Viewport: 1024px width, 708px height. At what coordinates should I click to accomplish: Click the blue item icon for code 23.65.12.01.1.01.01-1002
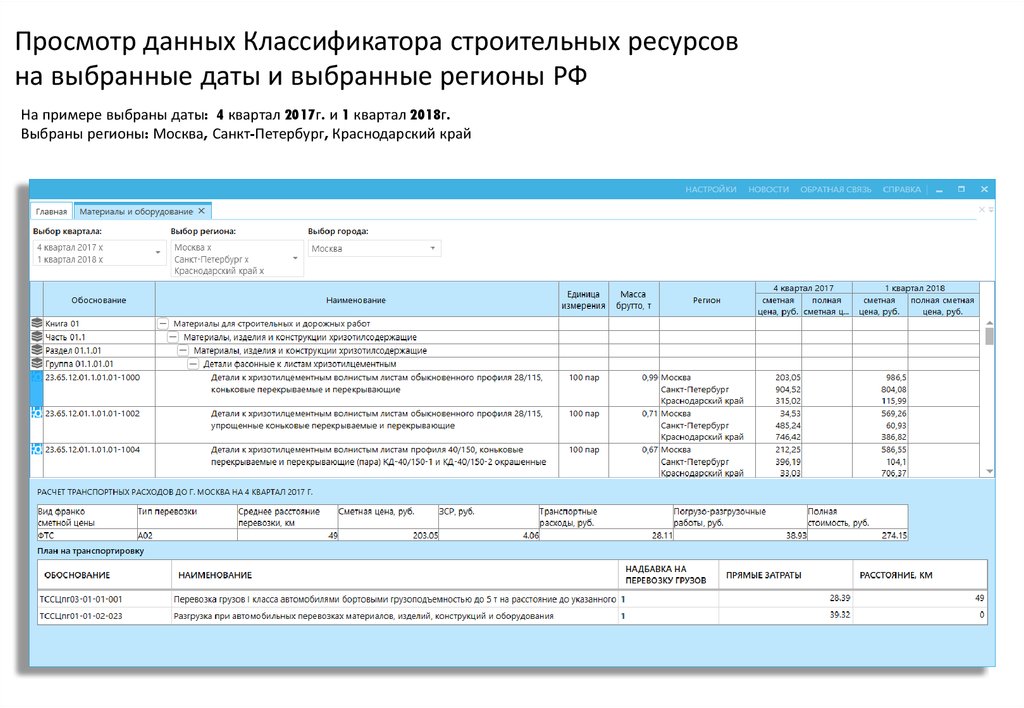click(37, 413)
